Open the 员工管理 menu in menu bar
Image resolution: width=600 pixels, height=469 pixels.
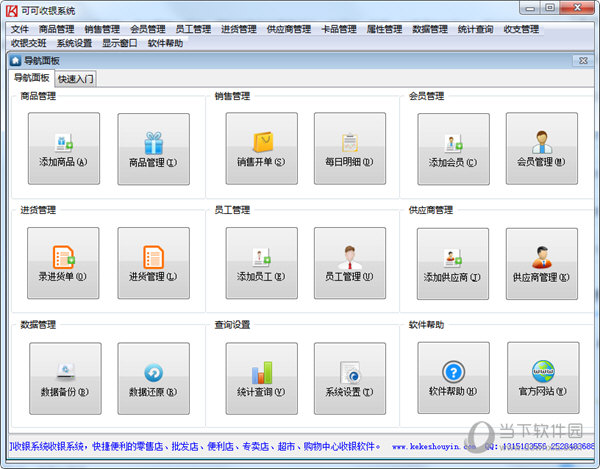coord(193,29)
